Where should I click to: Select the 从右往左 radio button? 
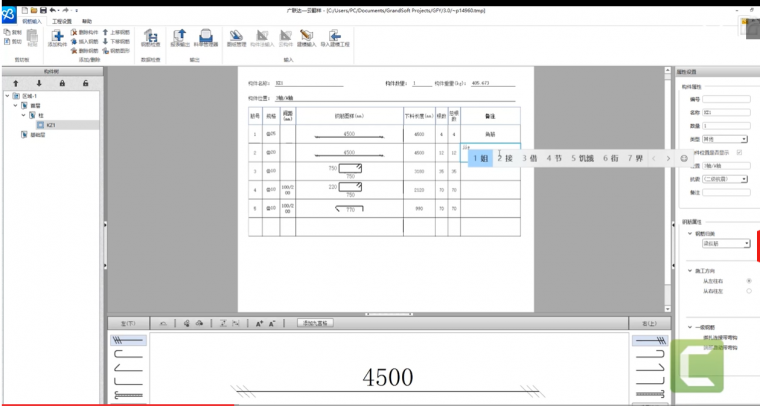[x=749, y=292]
